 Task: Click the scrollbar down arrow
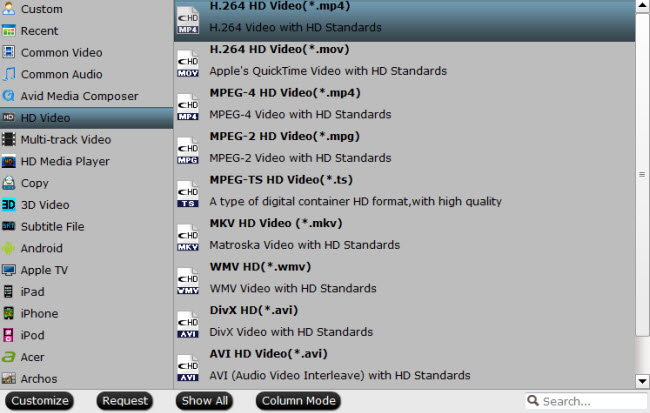click(x=642, y=381)
